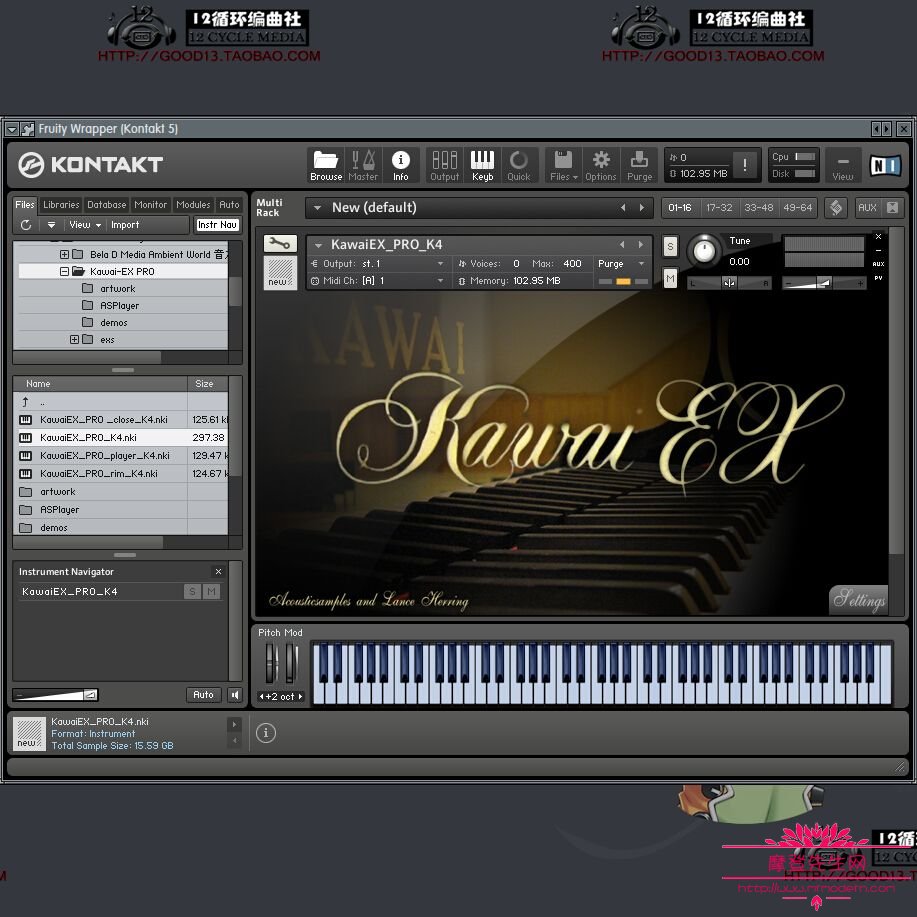Adjust the Tune knob
This screenshot has height=917, width=917.
click(x=705, y=250)
